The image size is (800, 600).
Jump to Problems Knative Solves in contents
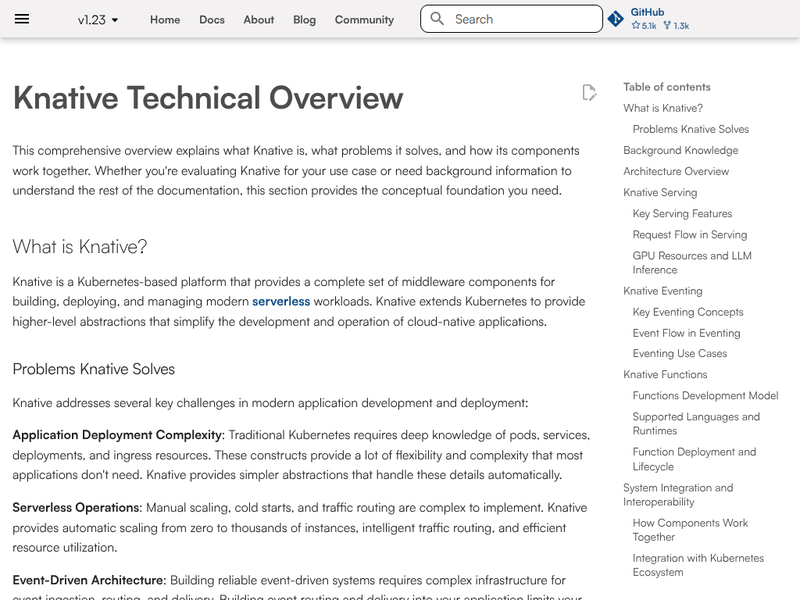click(x=691, y=129)
